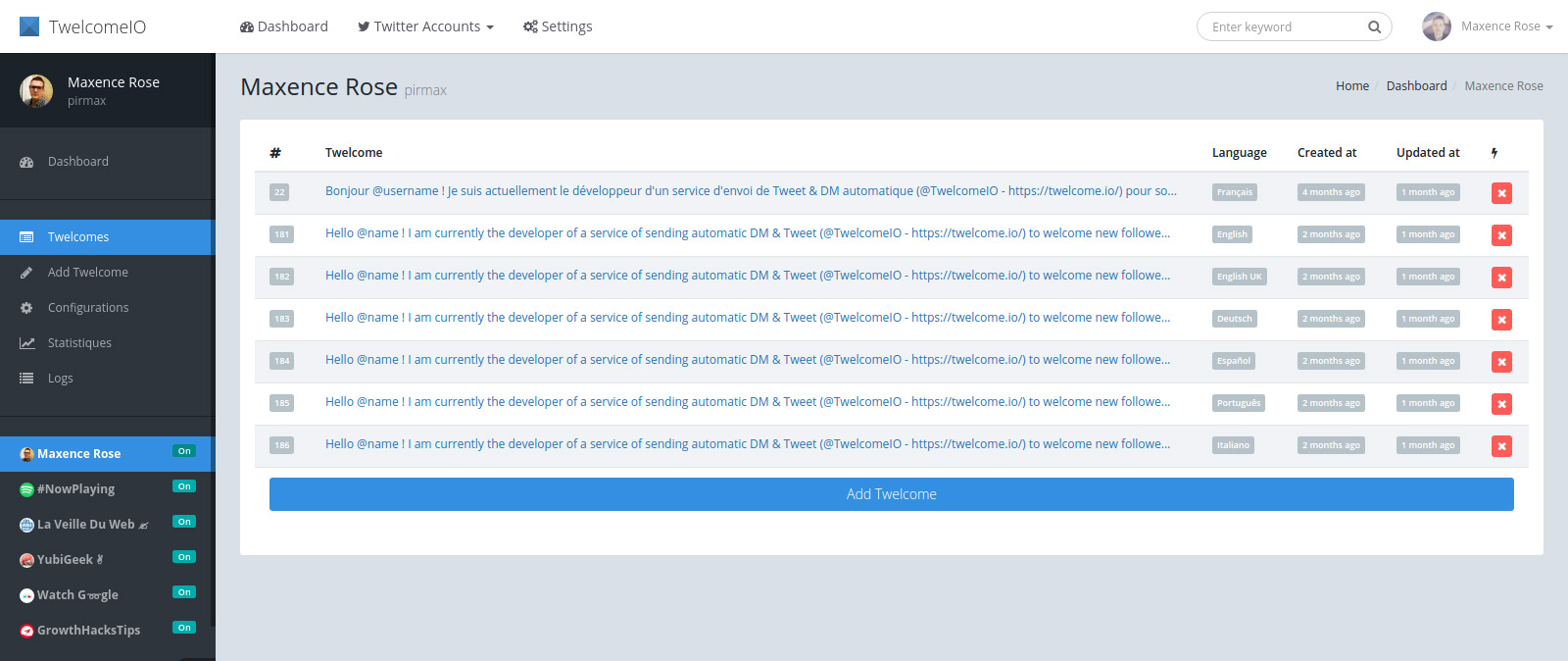Focus the Enter keyword search field

click(x=1284, y=26)
